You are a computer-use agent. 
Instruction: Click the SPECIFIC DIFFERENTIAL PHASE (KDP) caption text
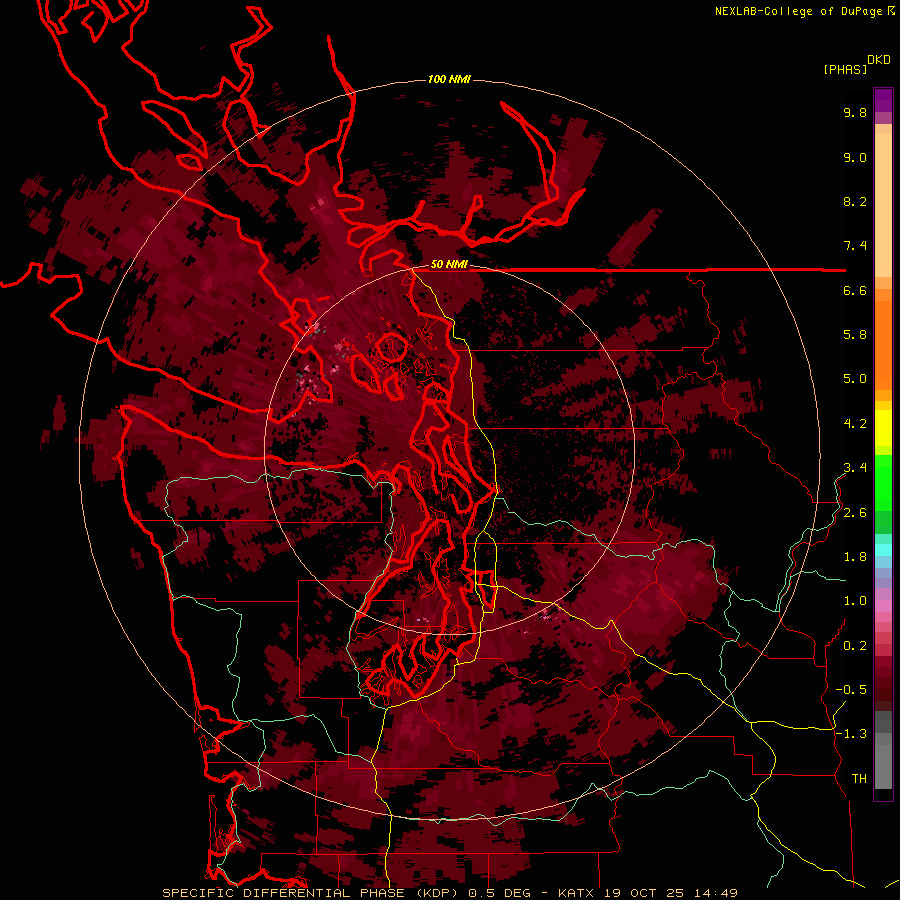(x=312, y=893)
